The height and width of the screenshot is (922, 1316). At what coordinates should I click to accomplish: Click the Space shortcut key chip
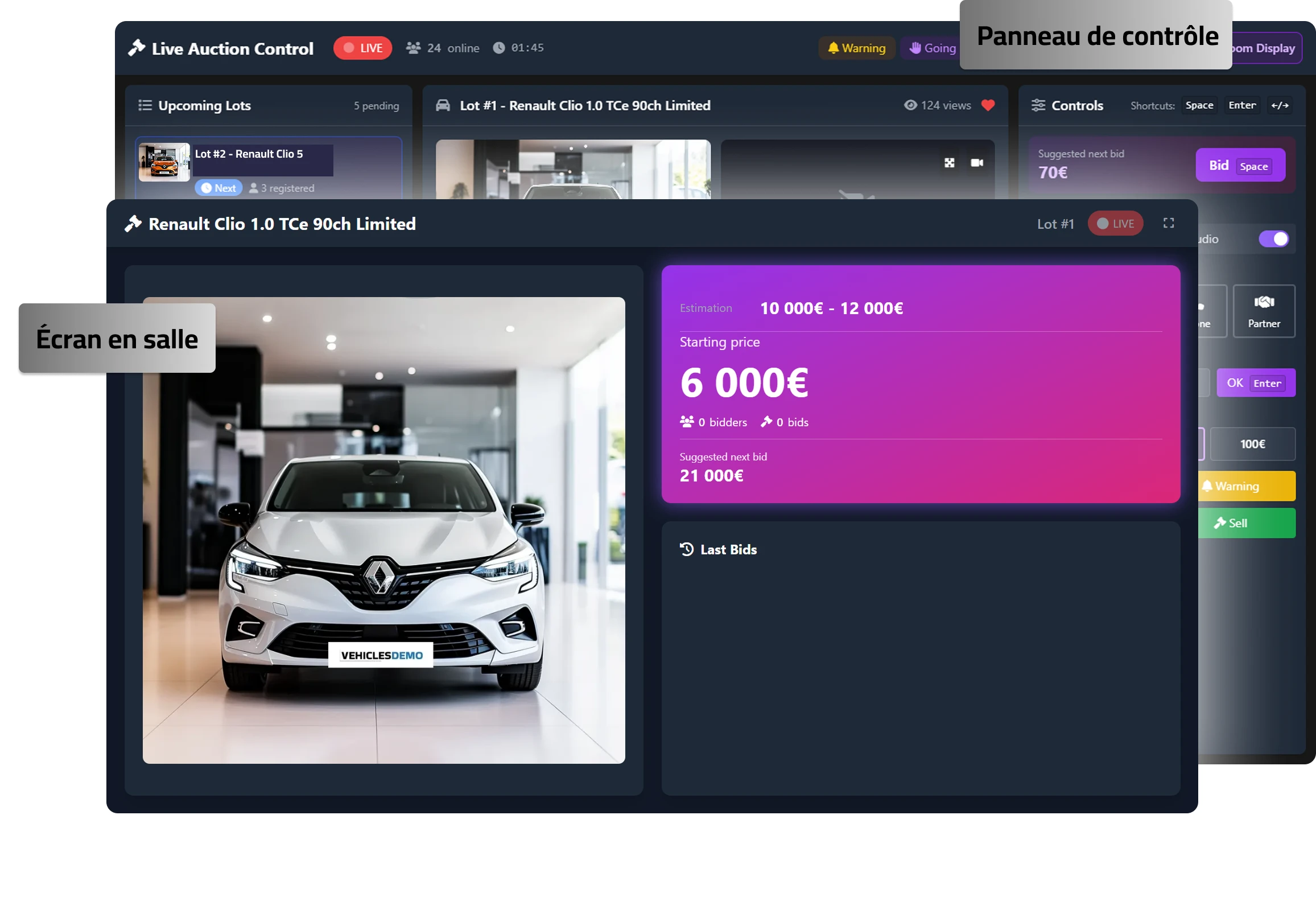pyautogui.click(x=1199, y=105)
